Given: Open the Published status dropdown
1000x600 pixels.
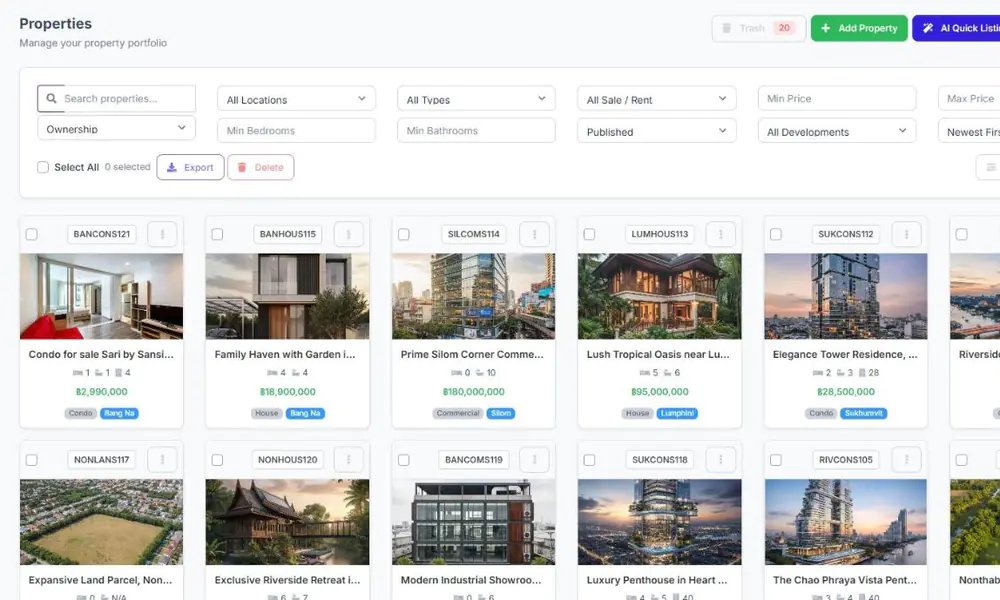Looking at the screenshot, I should pos(656,131).
